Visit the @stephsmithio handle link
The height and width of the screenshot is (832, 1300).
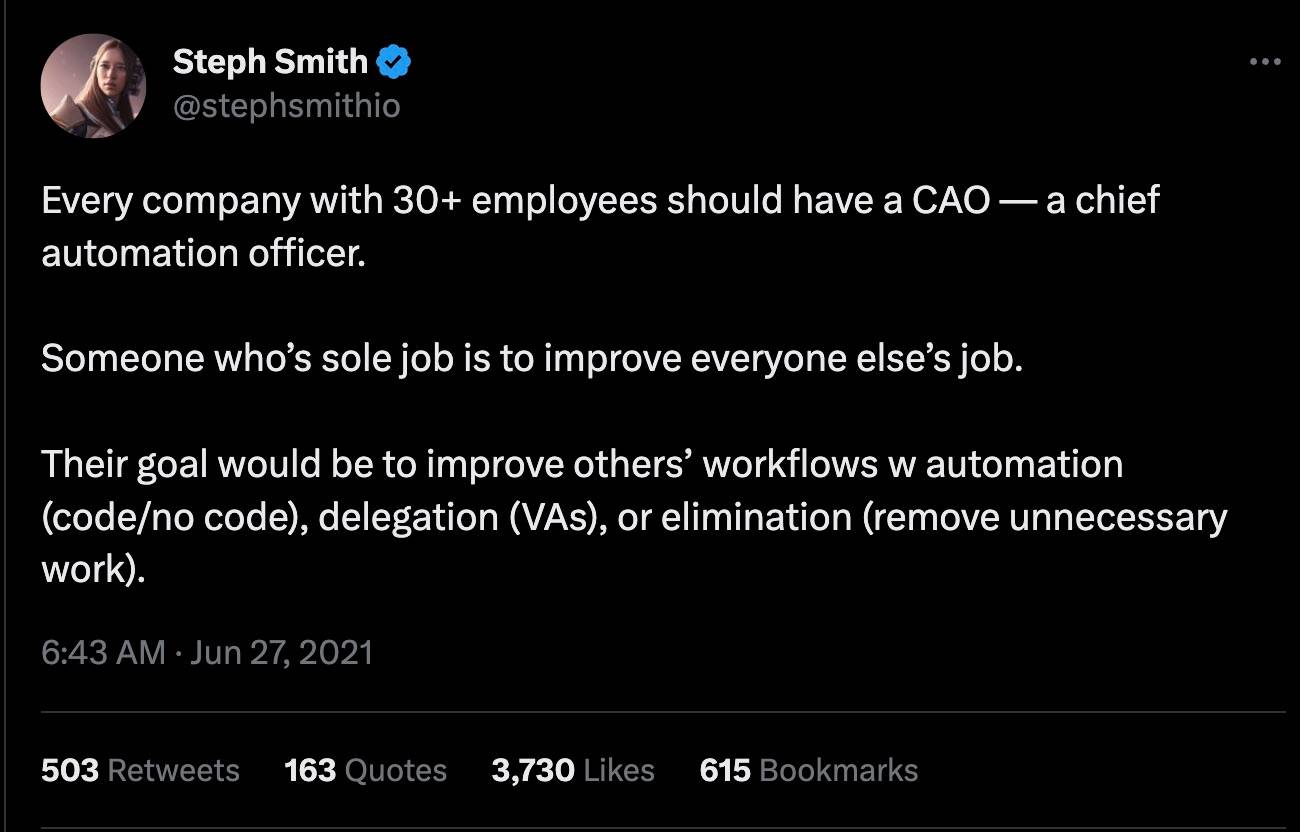[x=286, y=106]
